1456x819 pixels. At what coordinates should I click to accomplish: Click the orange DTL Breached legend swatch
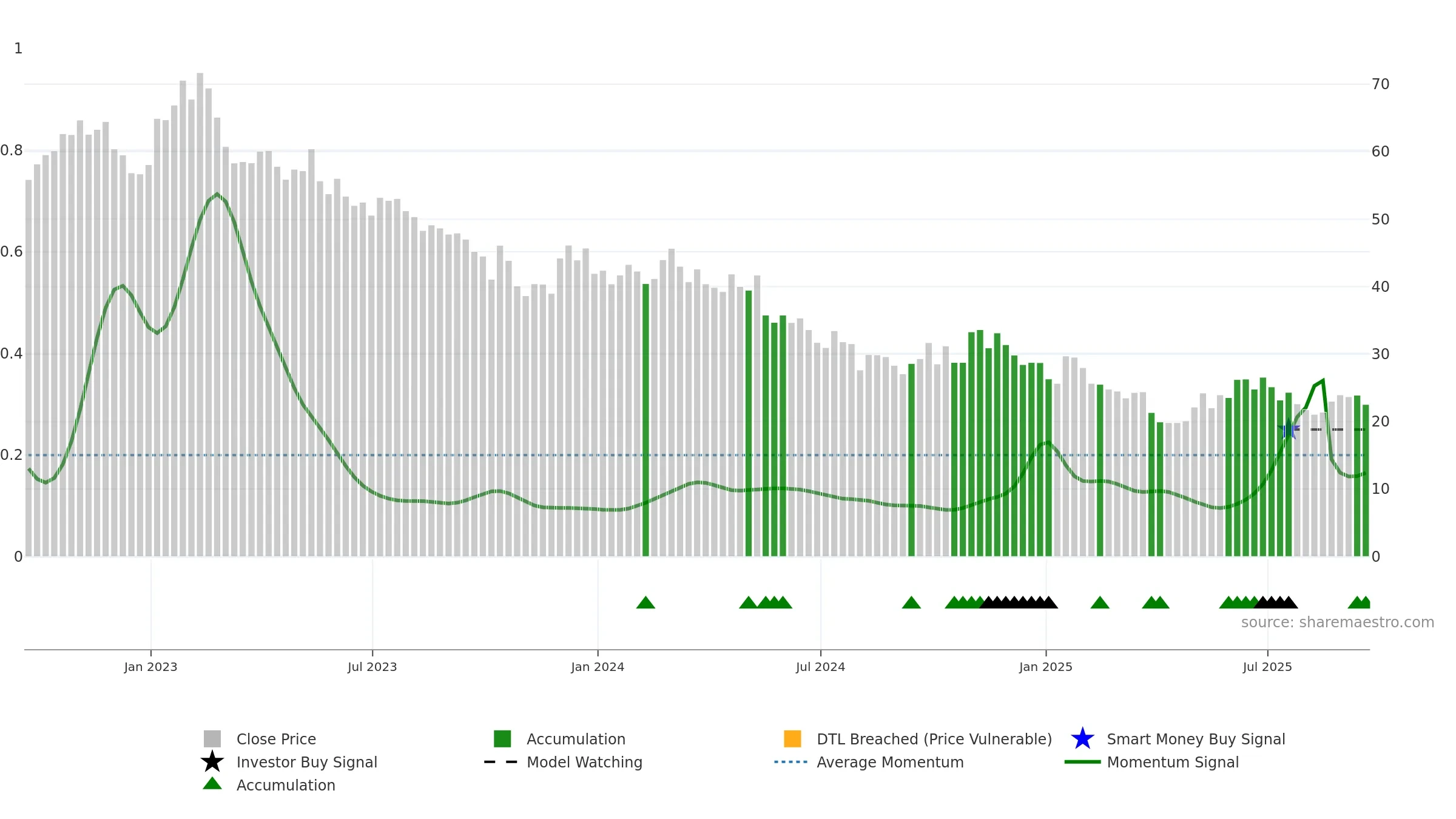(792, 739)
